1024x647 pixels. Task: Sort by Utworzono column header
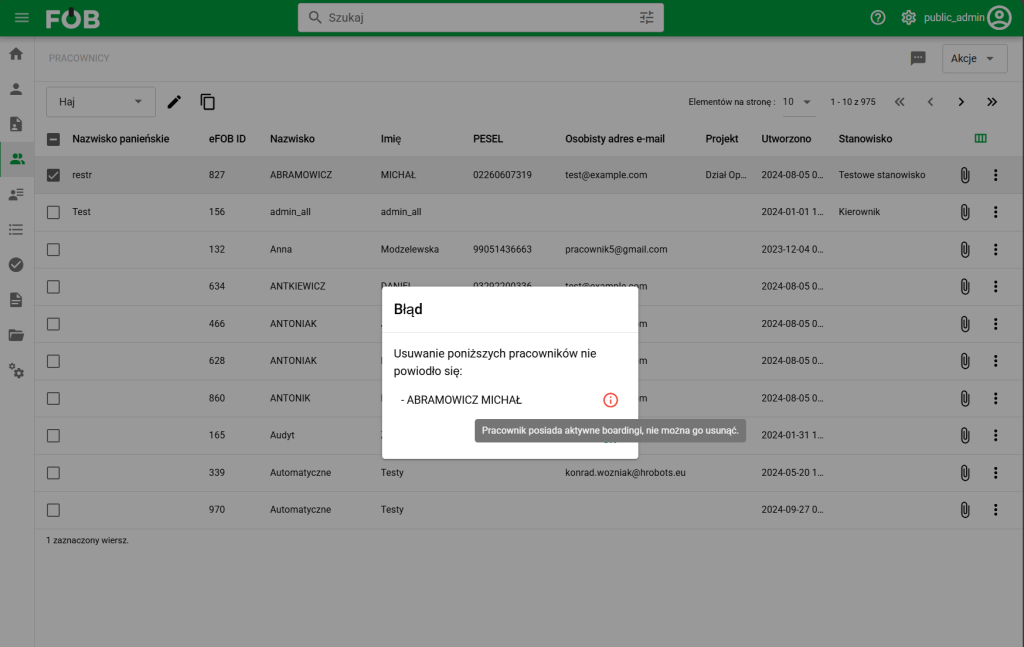(x=786, y=138)
